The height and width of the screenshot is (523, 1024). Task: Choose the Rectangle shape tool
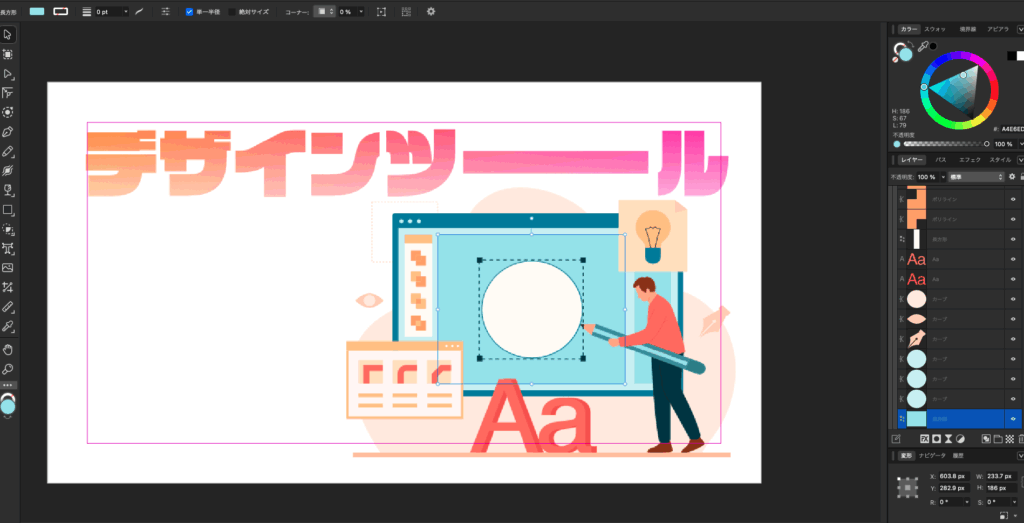[x=8, y=210]
